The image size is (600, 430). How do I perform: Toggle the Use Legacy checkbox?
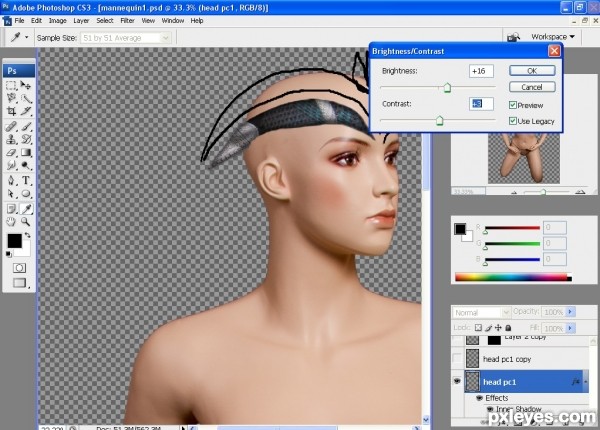pos(513,121)
